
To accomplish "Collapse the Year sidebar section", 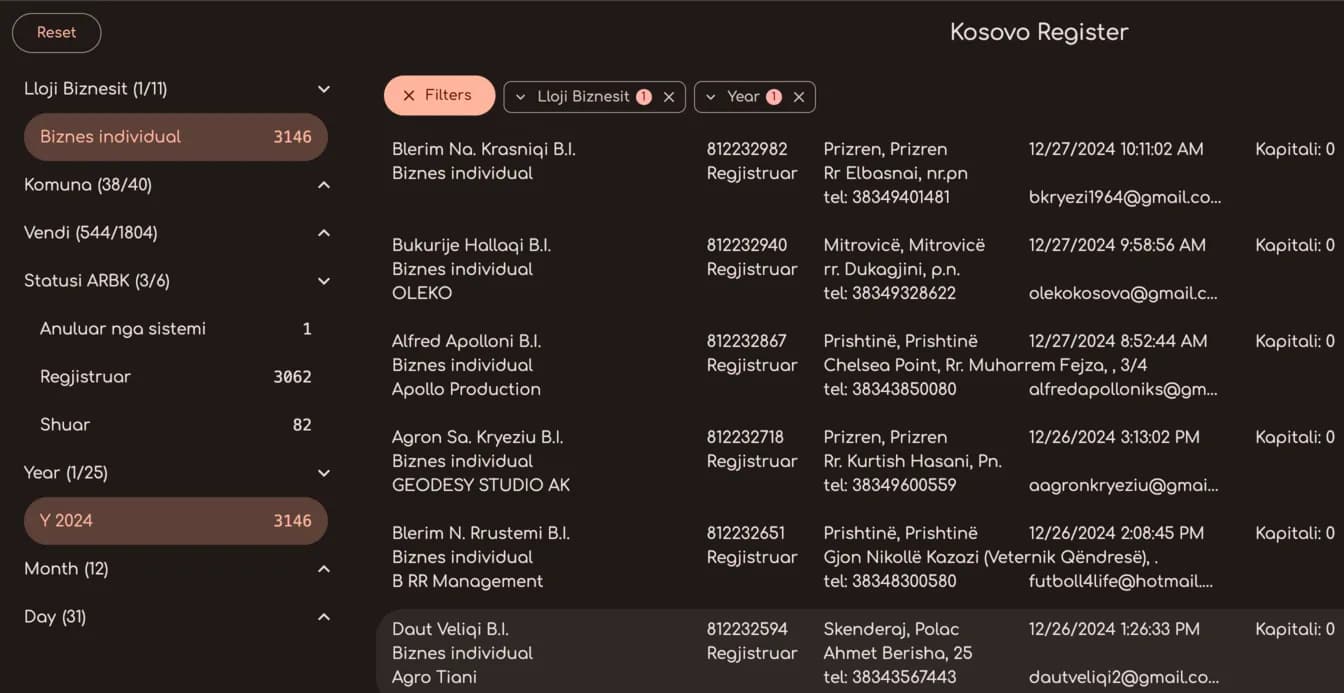I will pyautogui.click(x=323, y=473).
